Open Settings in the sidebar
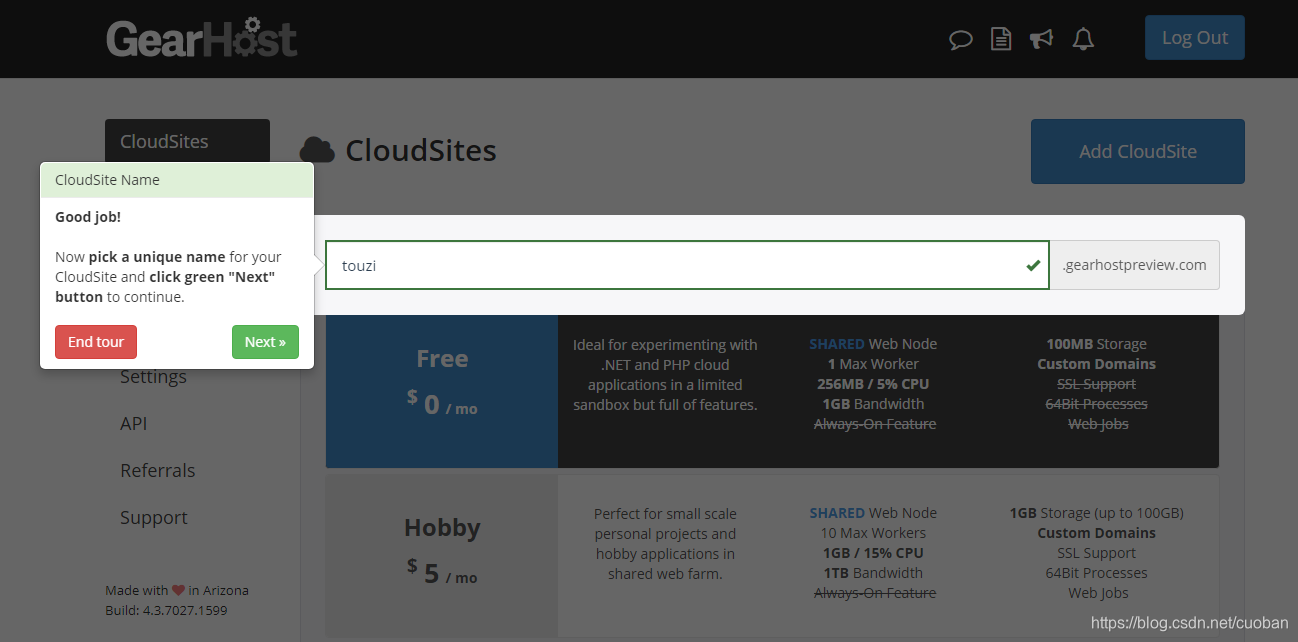The width and height of the screenshot is (1298, 642). (153, 377)
